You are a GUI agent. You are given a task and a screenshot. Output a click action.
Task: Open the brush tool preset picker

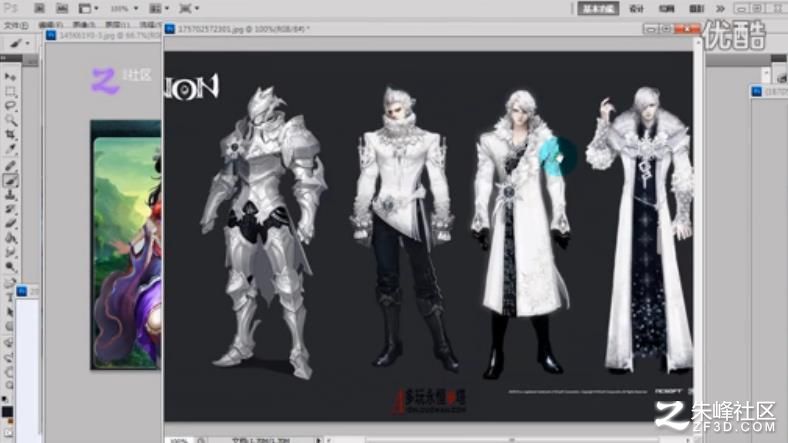click(20, 43)
